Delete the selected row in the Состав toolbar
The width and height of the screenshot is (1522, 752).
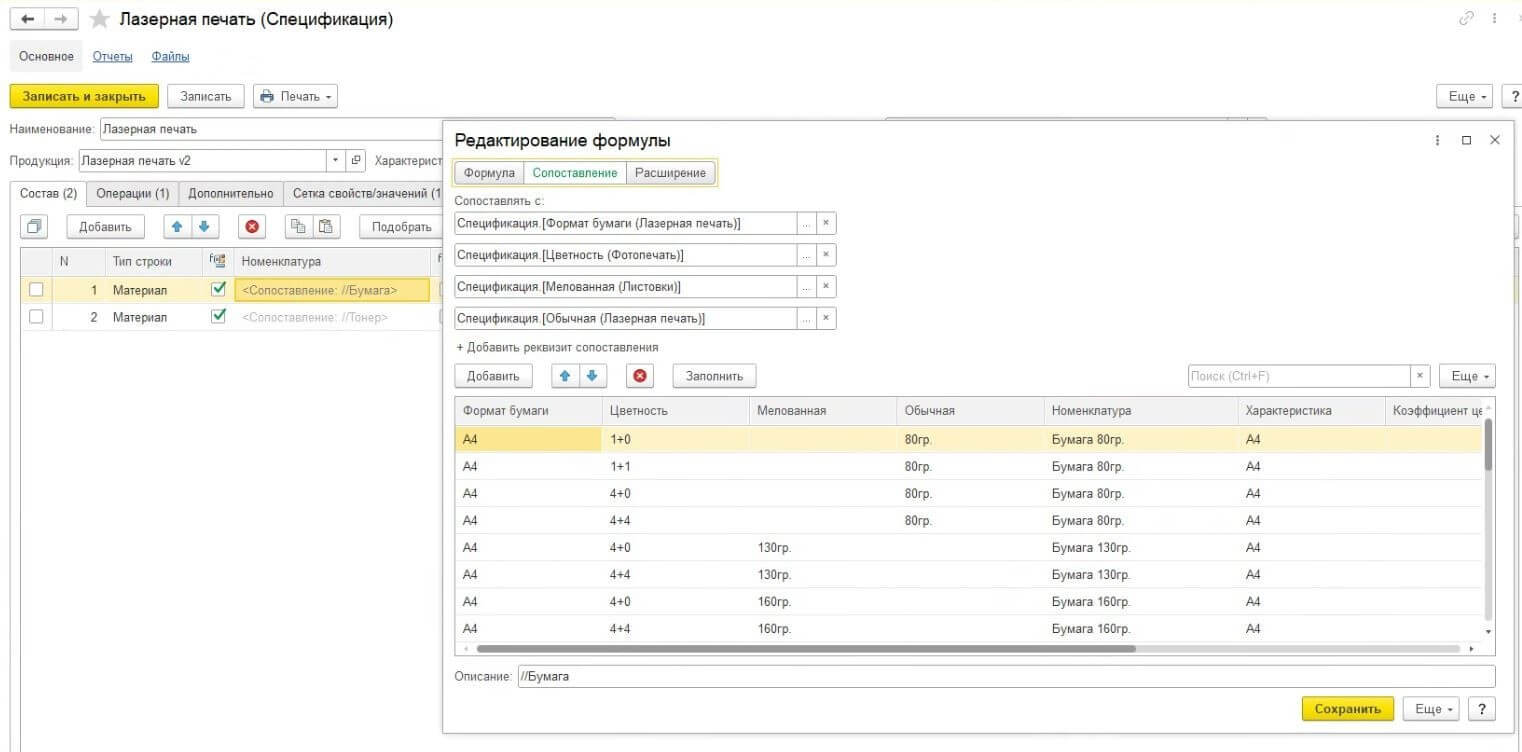(253, 226)
